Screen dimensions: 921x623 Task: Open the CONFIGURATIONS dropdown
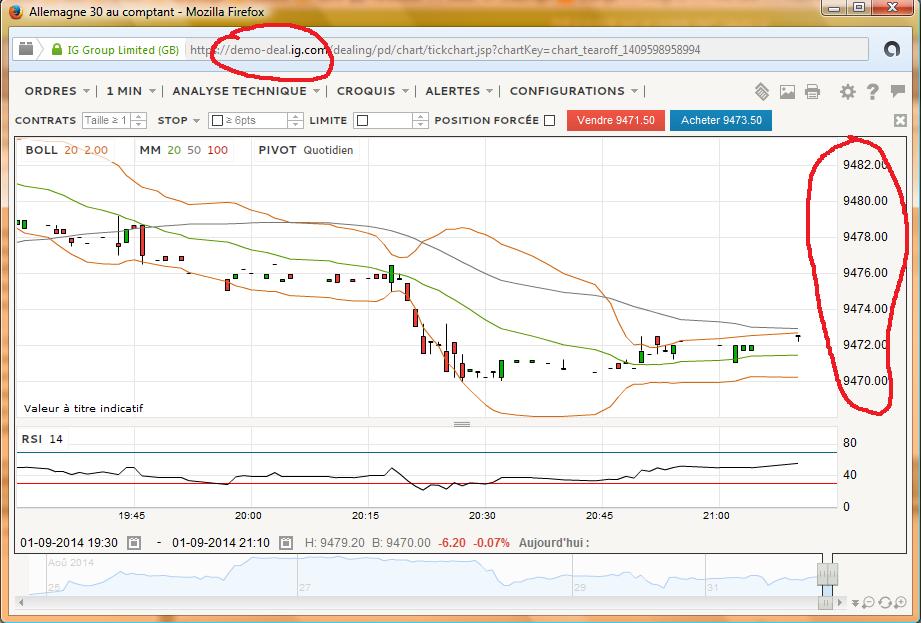click(574, 91)
